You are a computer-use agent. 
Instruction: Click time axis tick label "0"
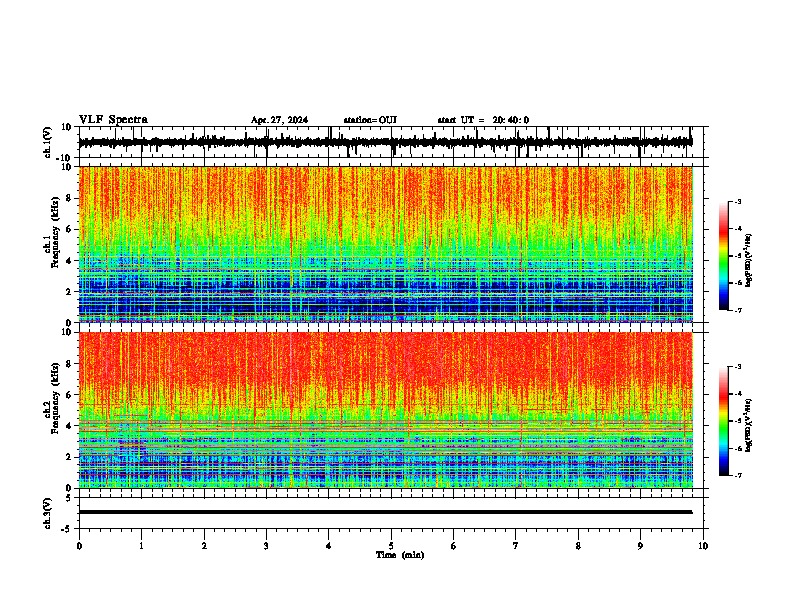click(79, 546)
